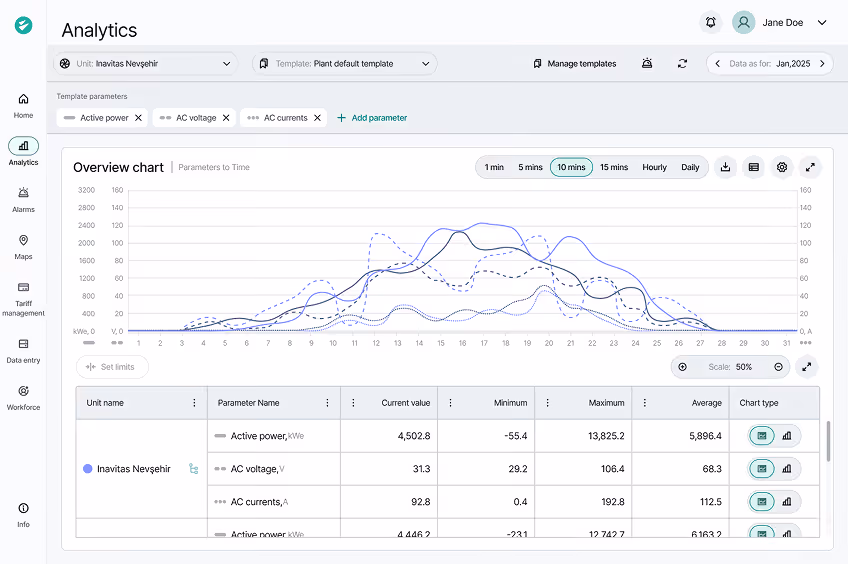The width and height of the screenshot is (848, 564).
Task: Click hierarchy icon beside Inavitas Nevşehir
Action: (193, 469)
